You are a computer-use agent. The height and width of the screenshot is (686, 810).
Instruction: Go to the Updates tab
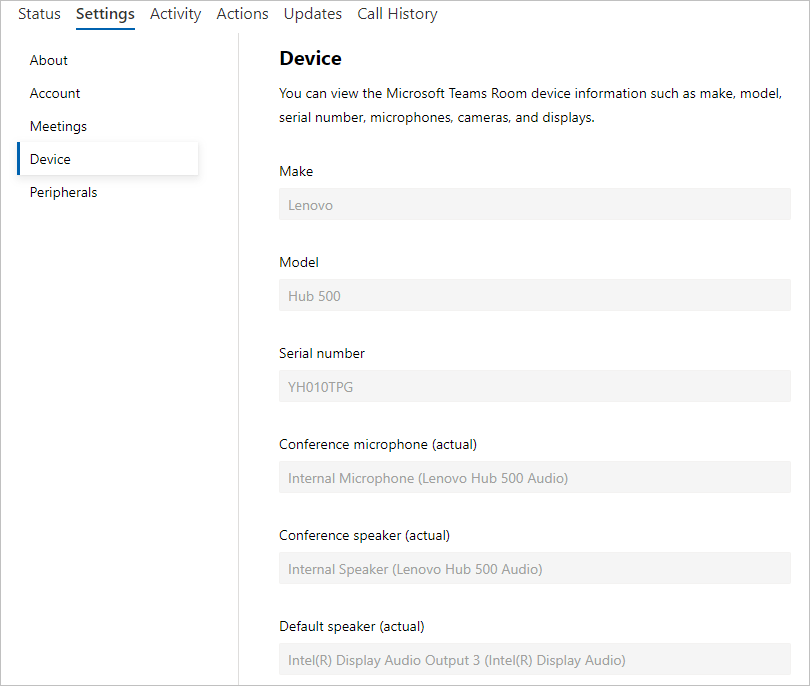[x=313, y=14]
